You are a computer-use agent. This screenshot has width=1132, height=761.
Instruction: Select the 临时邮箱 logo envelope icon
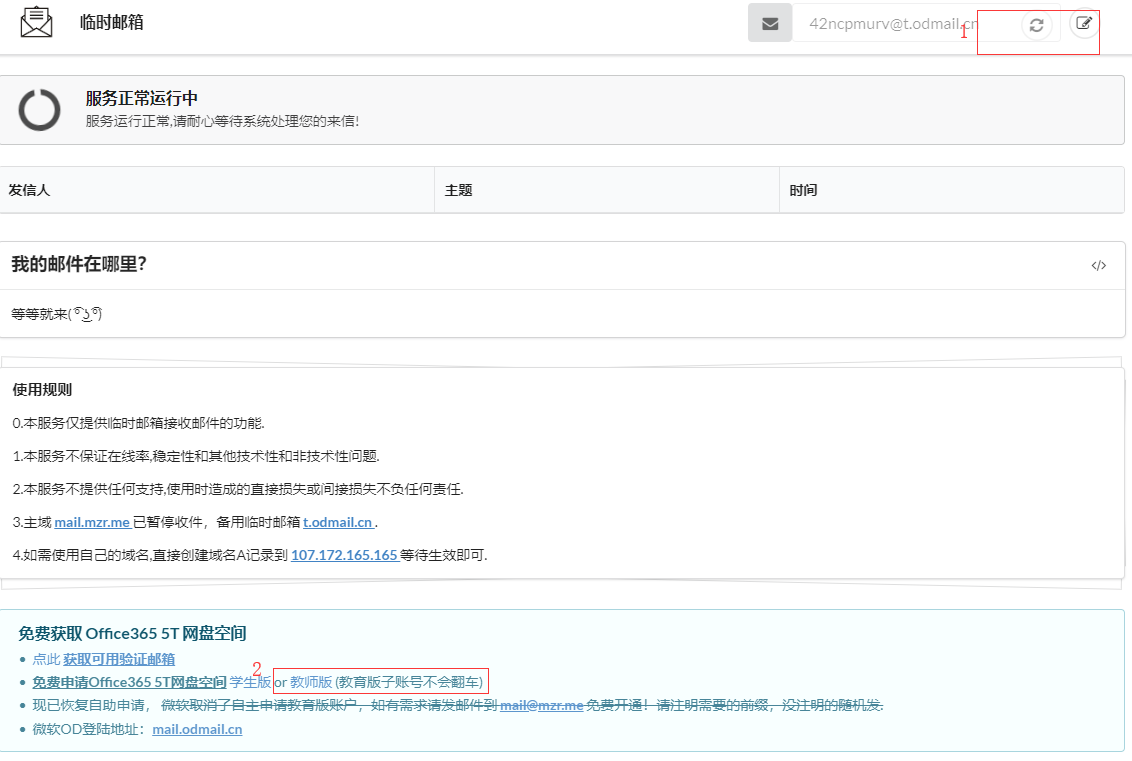click(x=36, y=20)
